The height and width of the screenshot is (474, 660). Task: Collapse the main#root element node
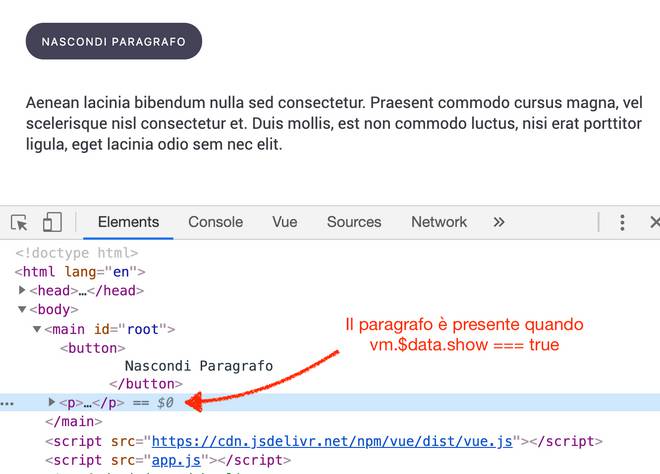tap(37, 329)
